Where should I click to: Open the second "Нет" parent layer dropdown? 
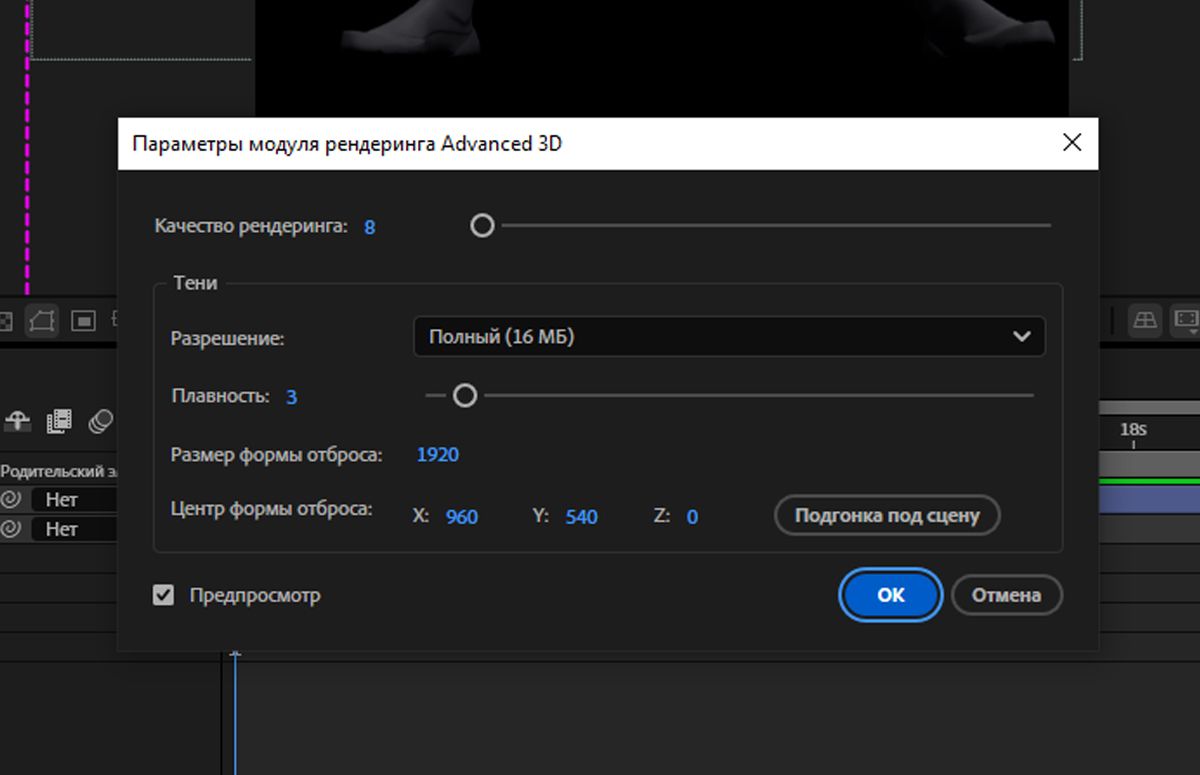coord(62,530)
